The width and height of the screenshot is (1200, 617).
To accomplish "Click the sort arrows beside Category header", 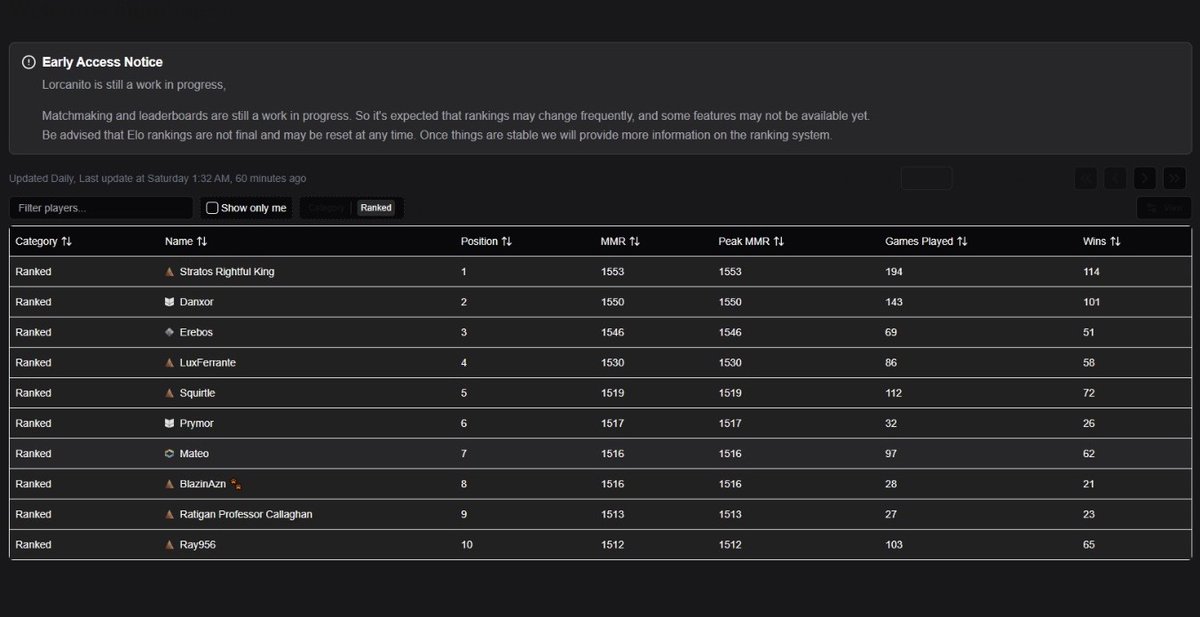I will [66, 242].
